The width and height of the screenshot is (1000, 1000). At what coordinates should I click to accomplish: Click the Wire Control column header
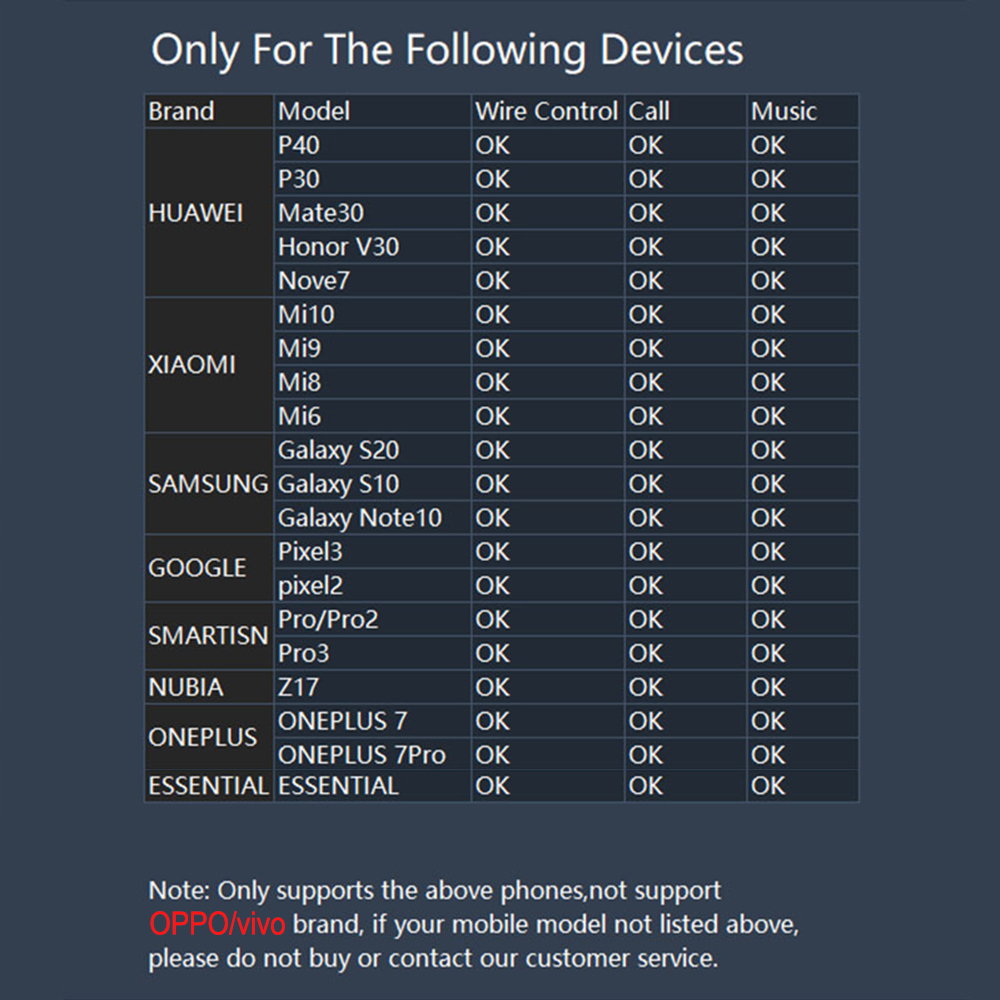(548, 111)
